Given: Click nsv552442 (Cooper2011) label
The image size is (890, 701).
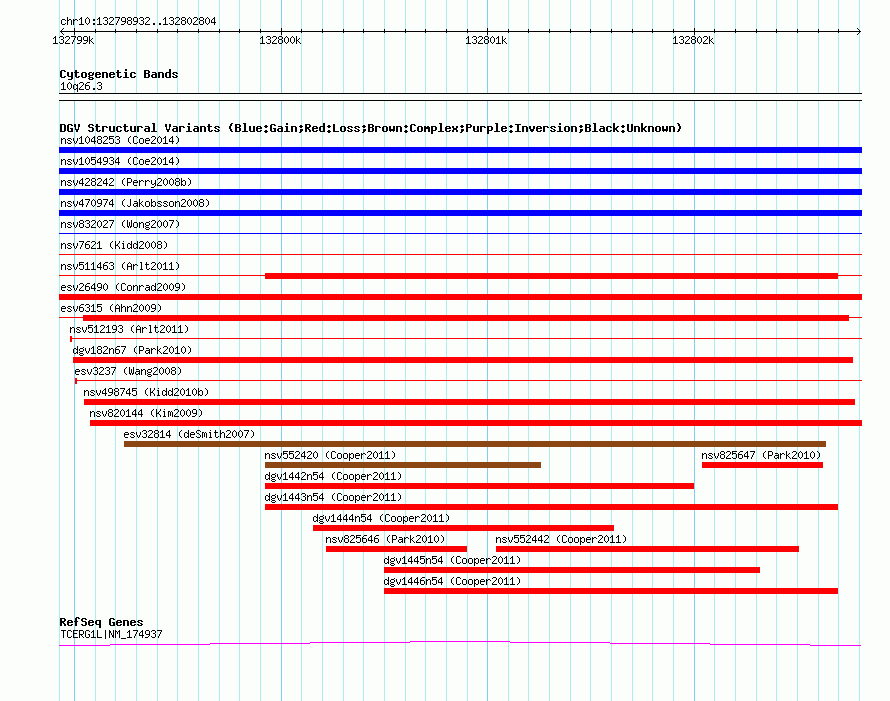Looking at the screenshot, I should click(561, 539).
